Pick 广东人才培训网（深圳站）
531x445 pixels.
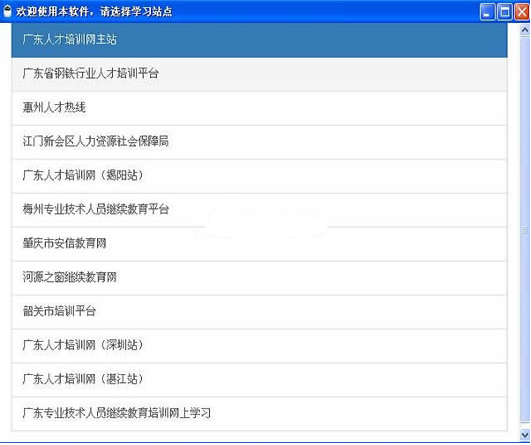click(x=259, y=346)
